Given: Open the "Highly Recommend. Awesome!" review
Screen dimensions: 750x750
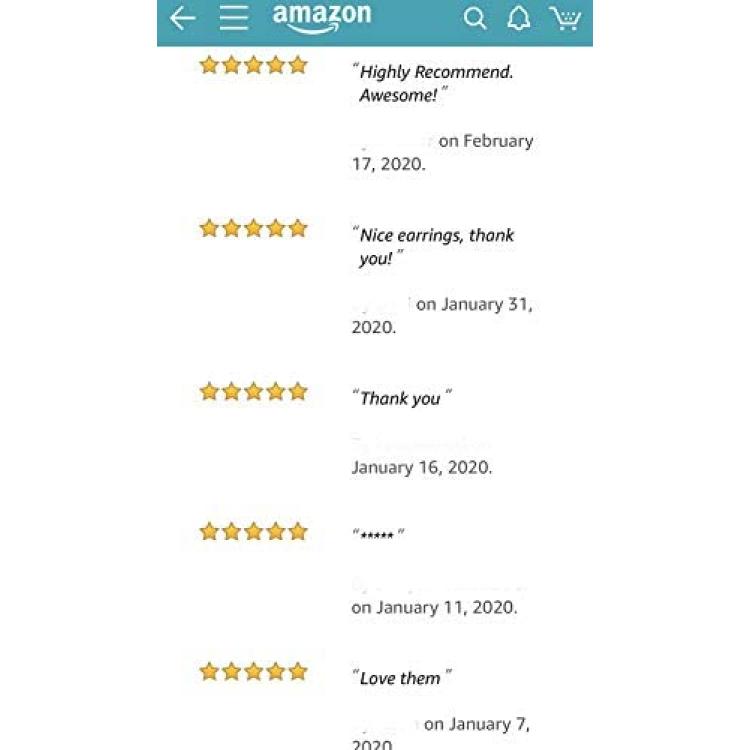Looking at the screenshot, I should [x=433, y=83].
